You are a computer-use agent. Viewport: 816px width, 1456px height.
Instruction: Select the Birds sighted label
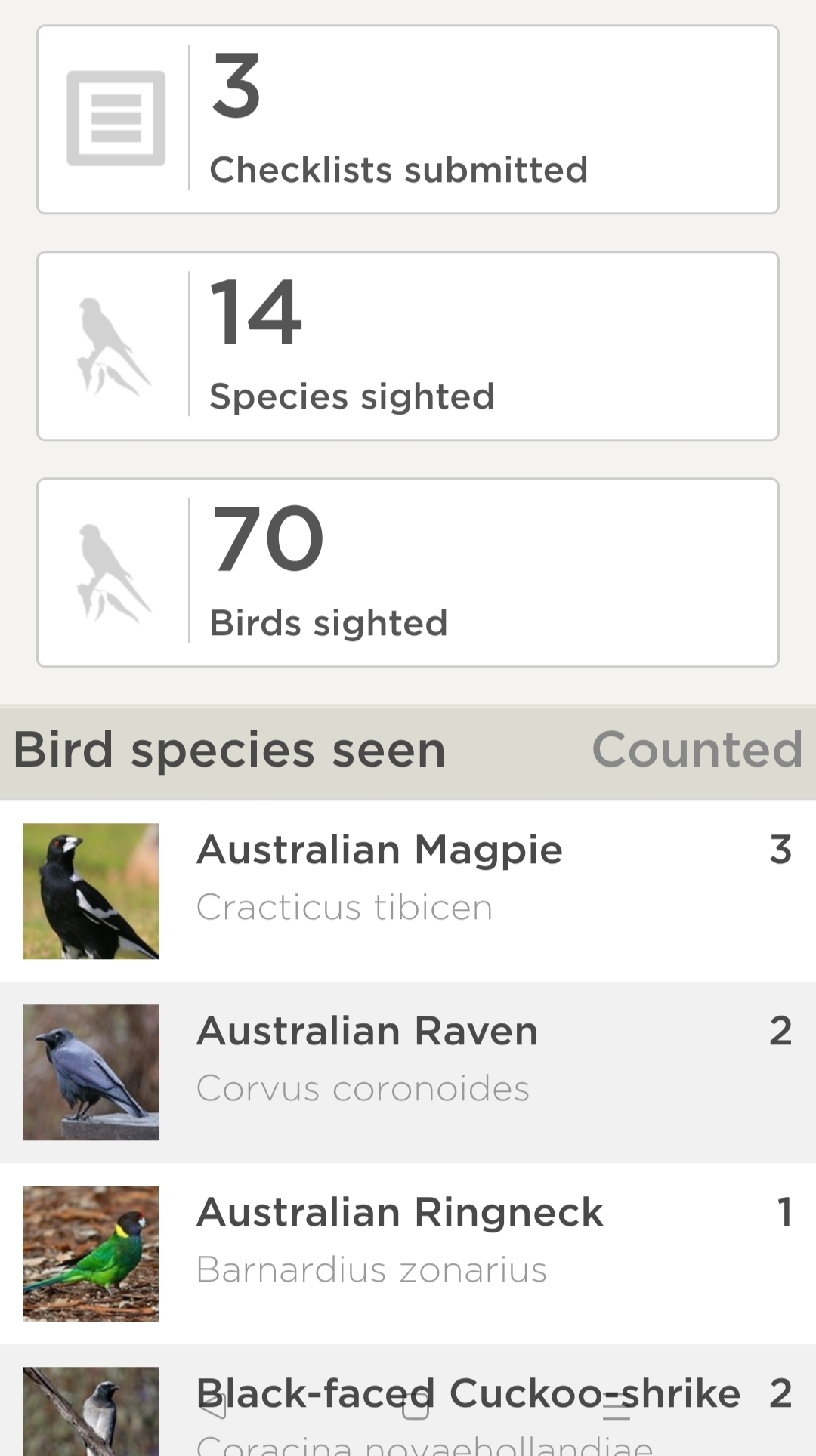[329, 623]
